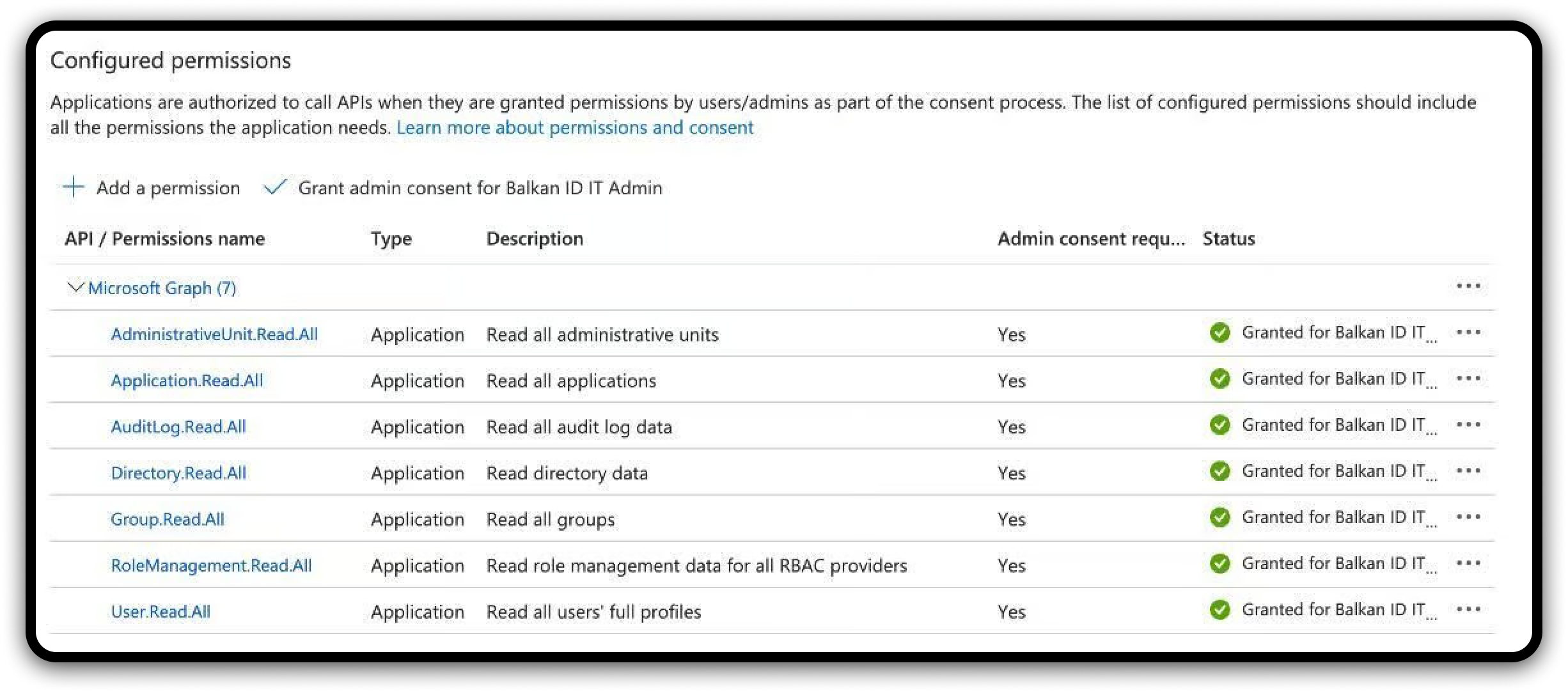Open ellipsis menu for AdministrativeUnit.Read.All row
The image size is (1568, 693).
click(1468, 332)
